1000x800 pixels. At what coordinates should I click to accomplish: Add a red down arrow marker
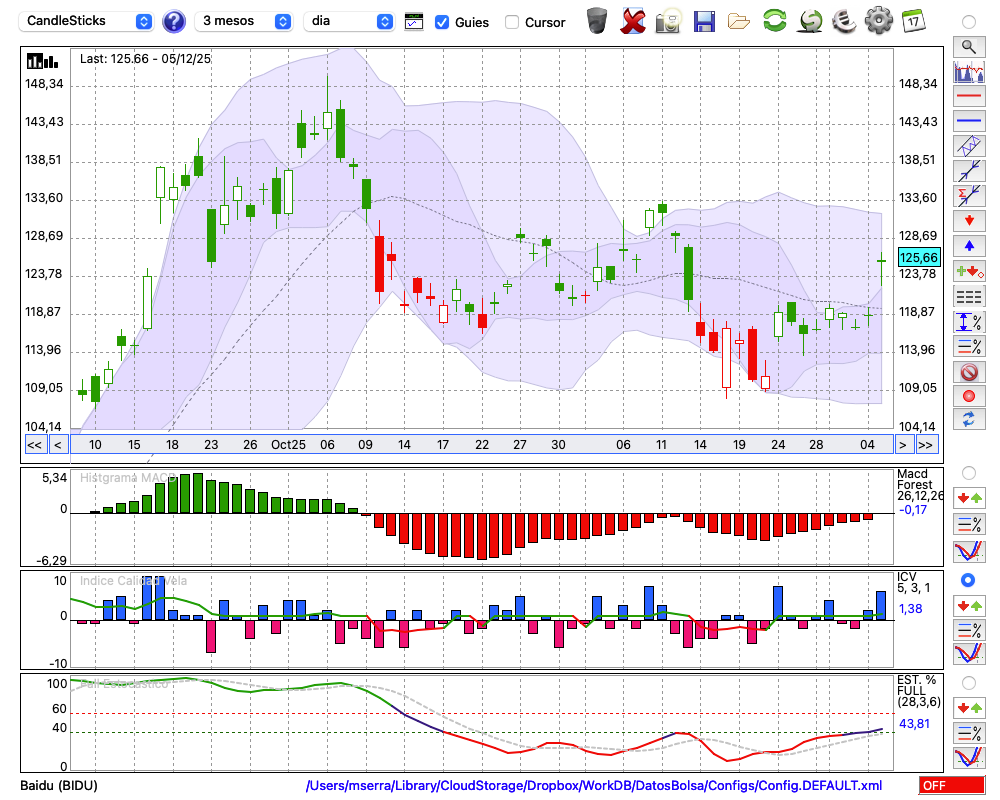tap(968, 220)
